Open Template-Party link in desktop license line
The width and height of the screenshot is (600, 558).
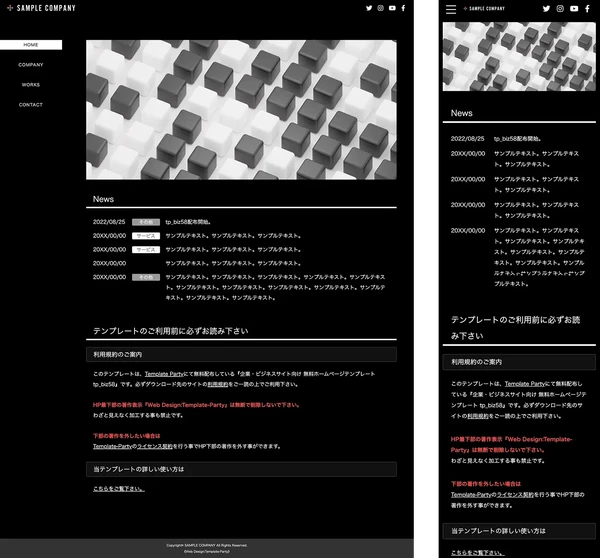click(112, 446)
